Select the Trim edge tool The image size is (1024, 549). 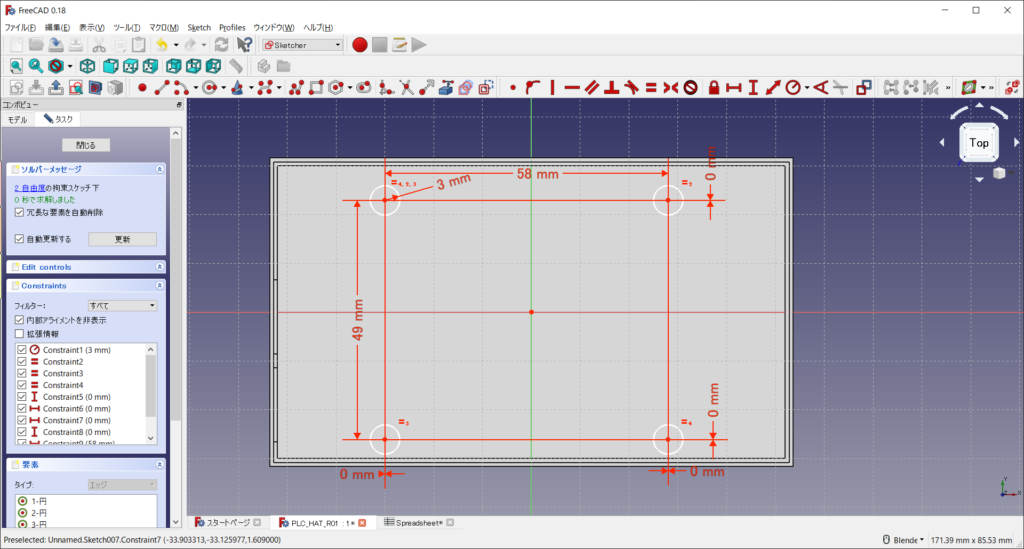coord(407,88)
